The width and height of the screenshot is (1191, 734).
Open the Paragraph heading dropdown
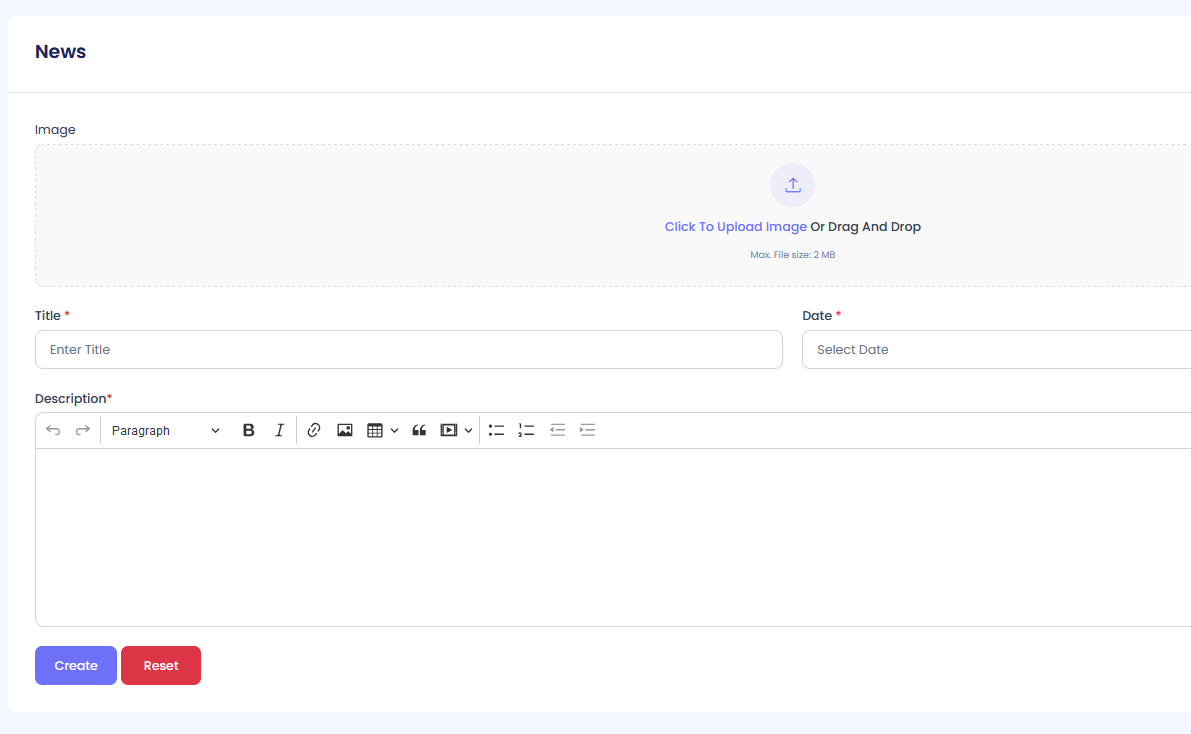click(166, 430)
